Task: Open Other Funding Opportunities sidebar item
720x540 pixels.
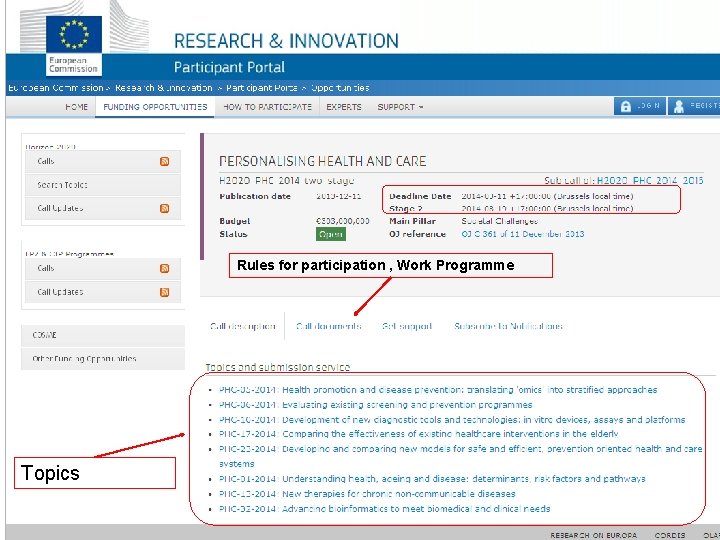Action: pos(103,359)
